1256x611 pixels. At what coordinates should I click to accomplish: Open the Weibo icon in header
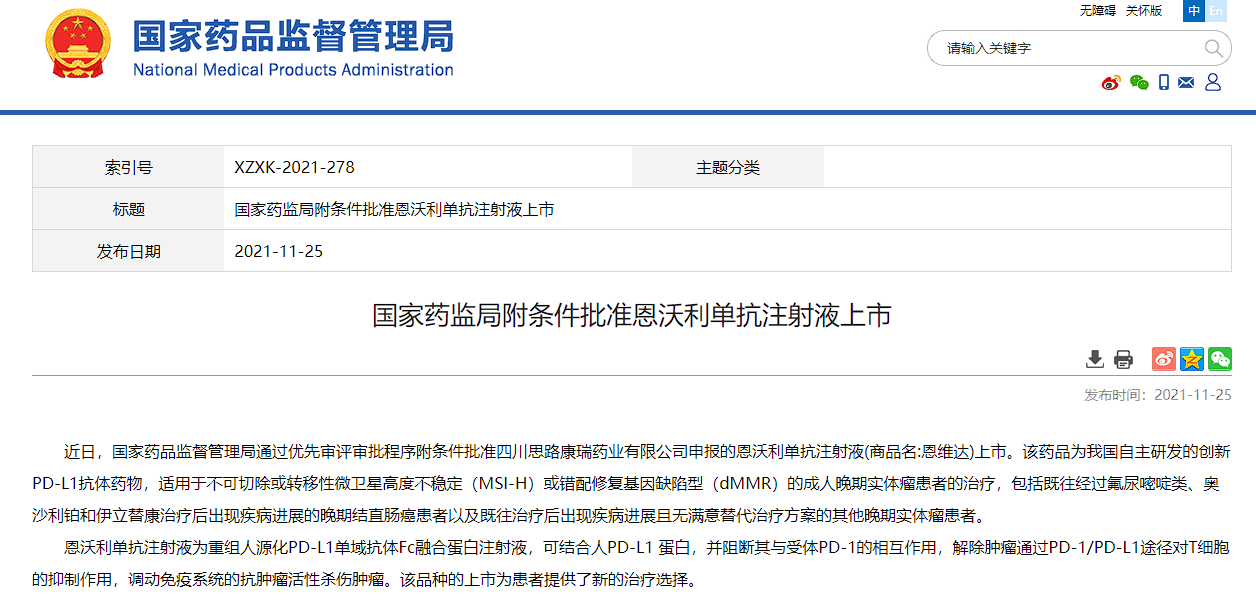1111,82
